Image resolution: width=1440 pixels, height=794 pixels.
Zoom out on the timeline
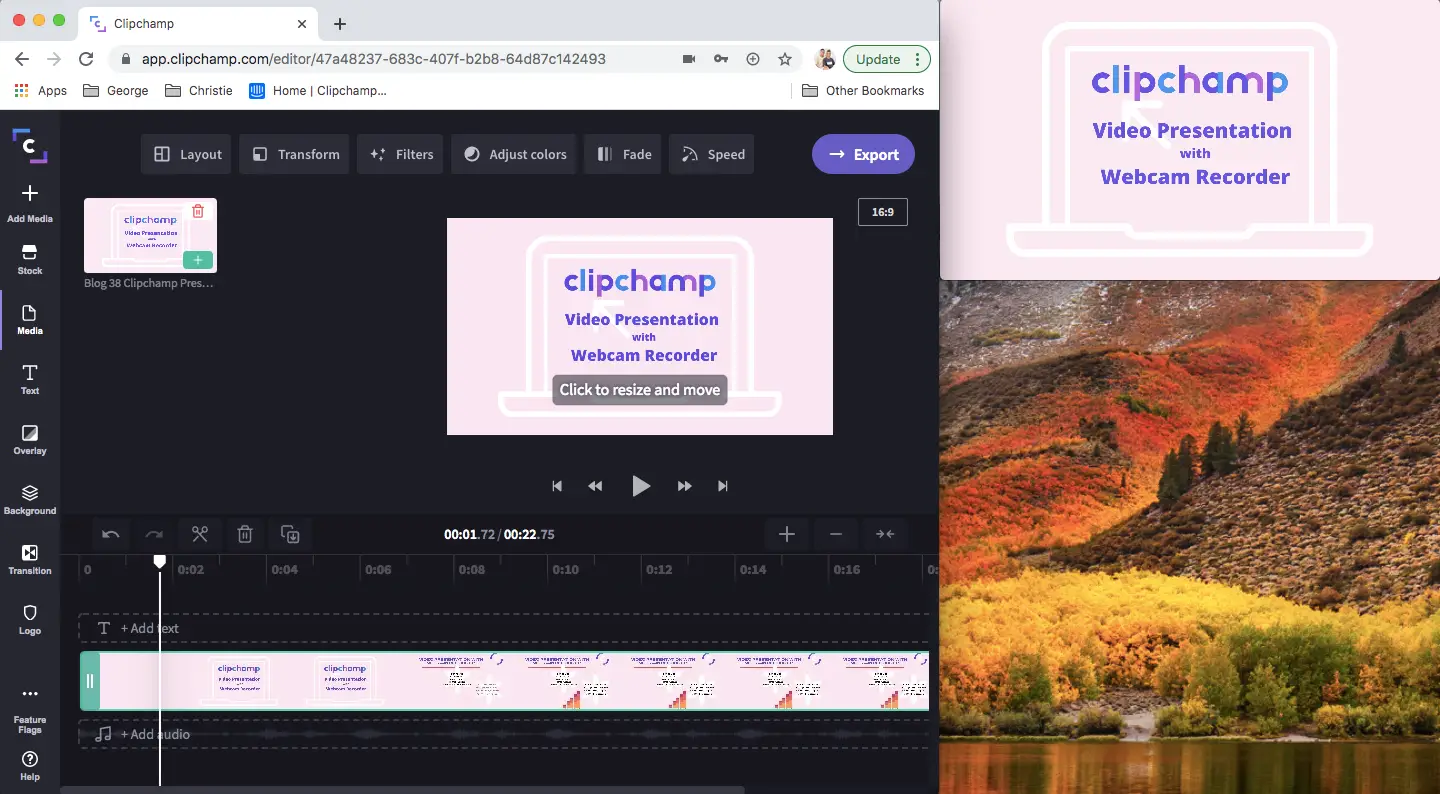click(836, 534)
